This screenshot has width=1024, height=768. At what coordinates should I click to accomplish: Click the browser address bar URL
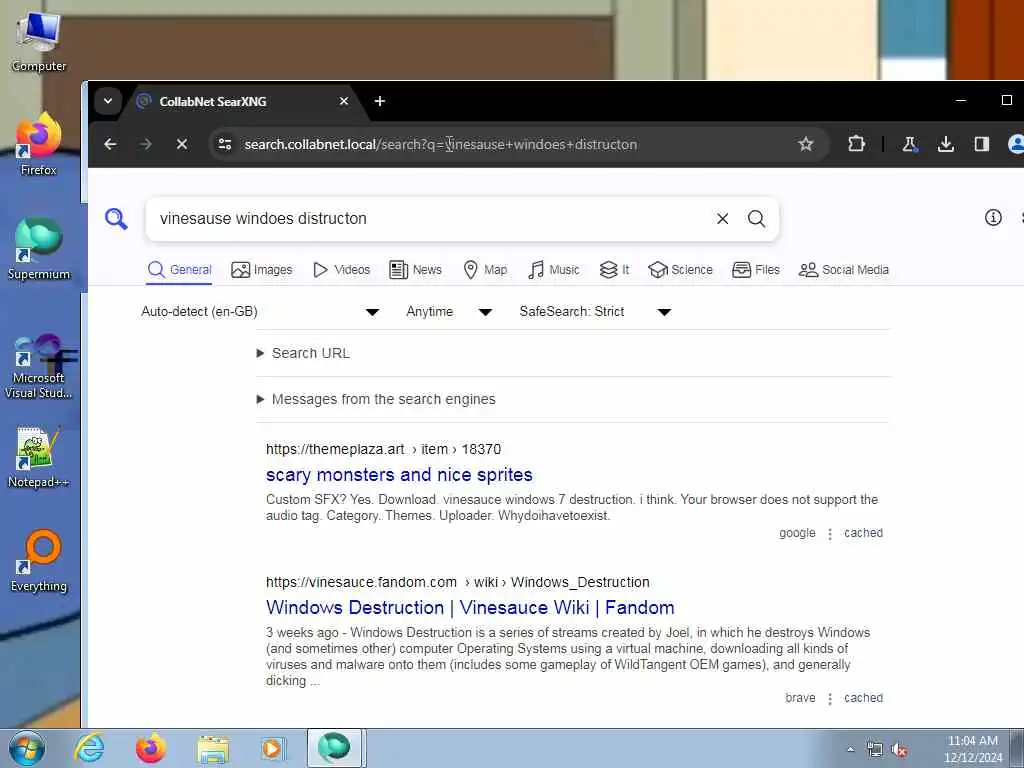pyautogui.click(x=441, y=144)
